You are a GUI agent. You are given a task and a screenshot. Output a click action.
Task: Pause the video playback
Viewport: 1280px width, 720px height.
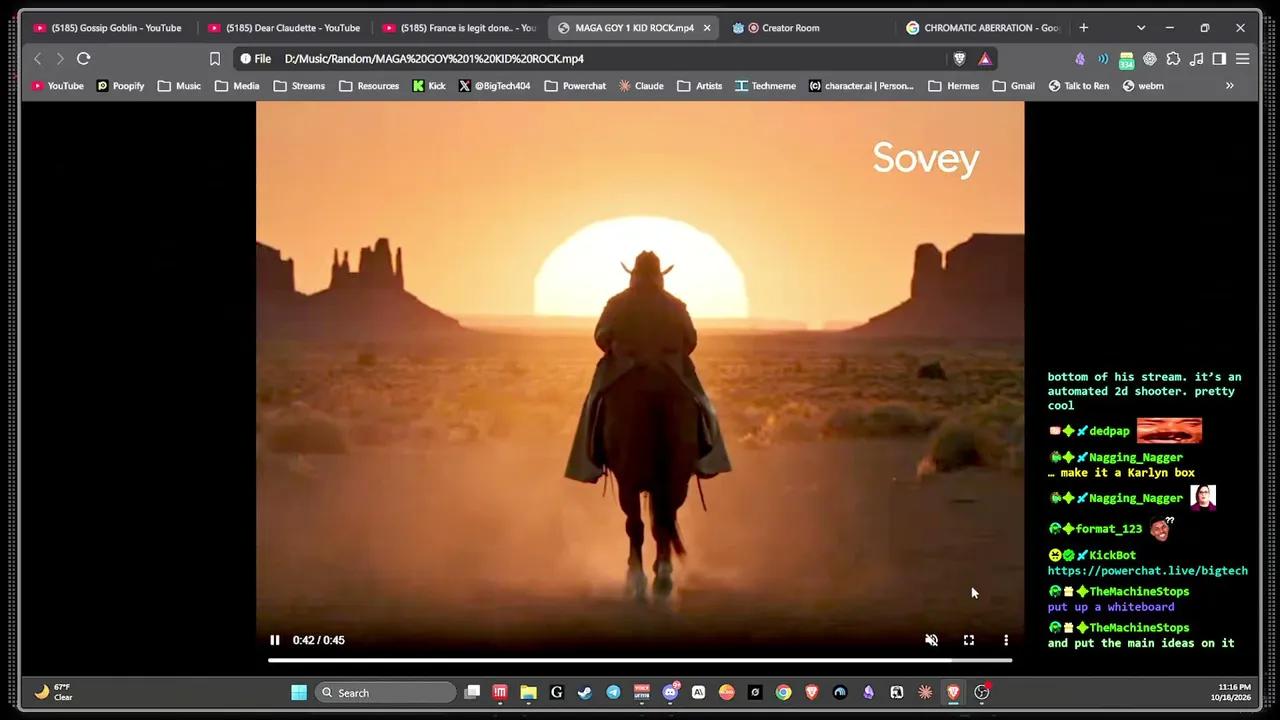pos(275,640)
